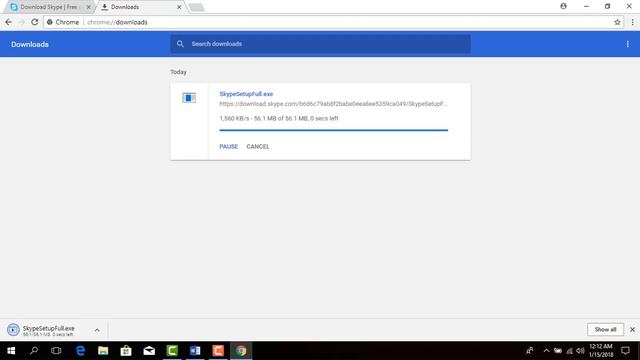
Task: Bookmark this page with the star icon
Action: click(x=617, y=22)
